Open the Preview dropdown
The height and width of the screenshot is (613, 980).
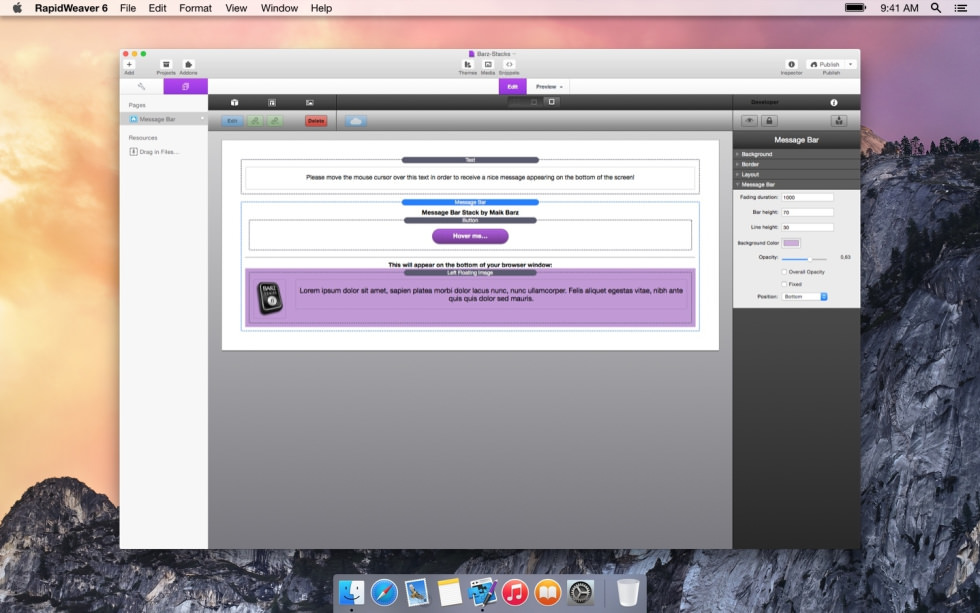pos(549,86)
